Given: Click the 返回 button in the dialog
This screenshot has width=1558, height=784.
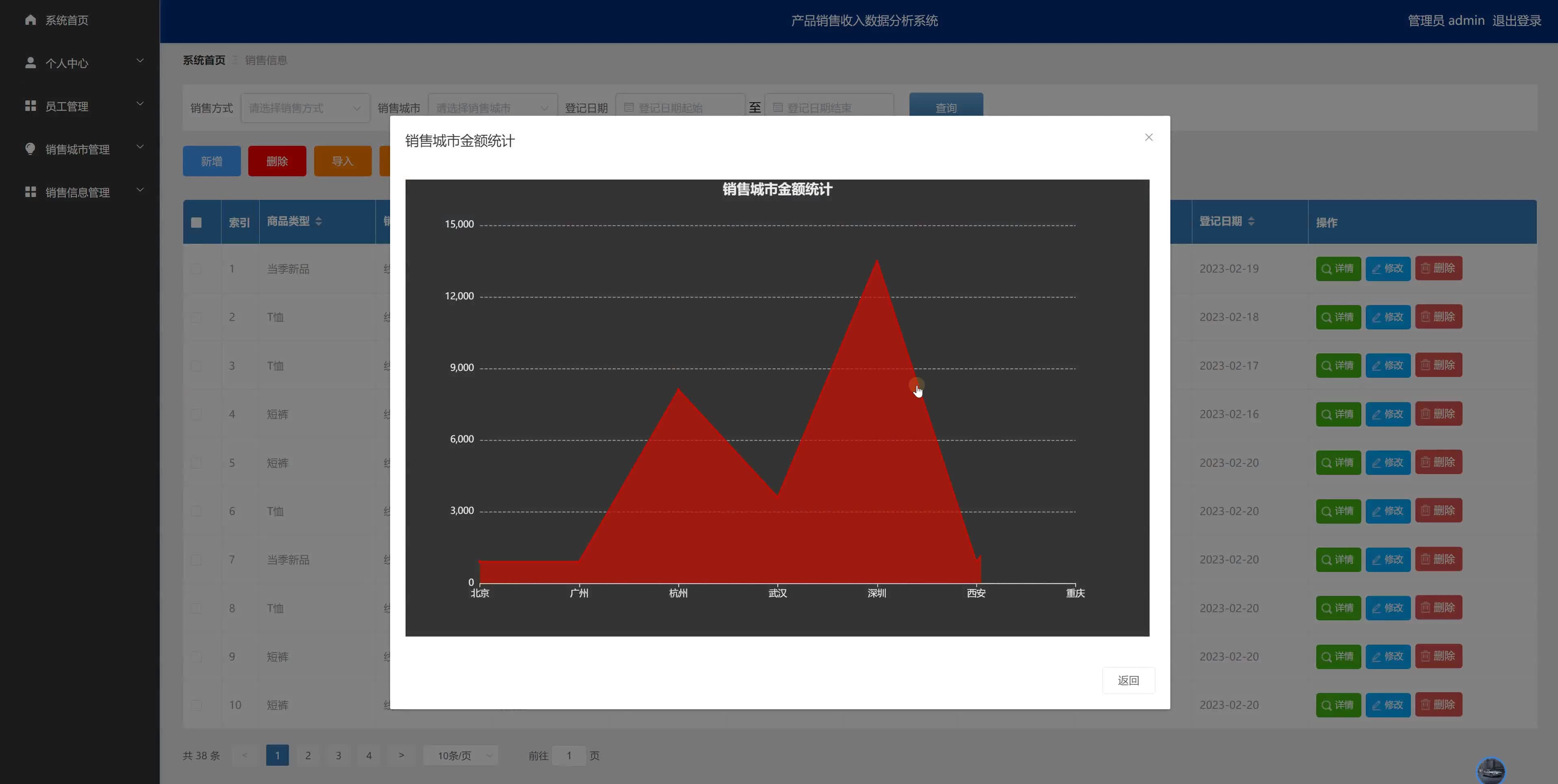Looking at the screenshot, I should click(x=1128, y=681).
